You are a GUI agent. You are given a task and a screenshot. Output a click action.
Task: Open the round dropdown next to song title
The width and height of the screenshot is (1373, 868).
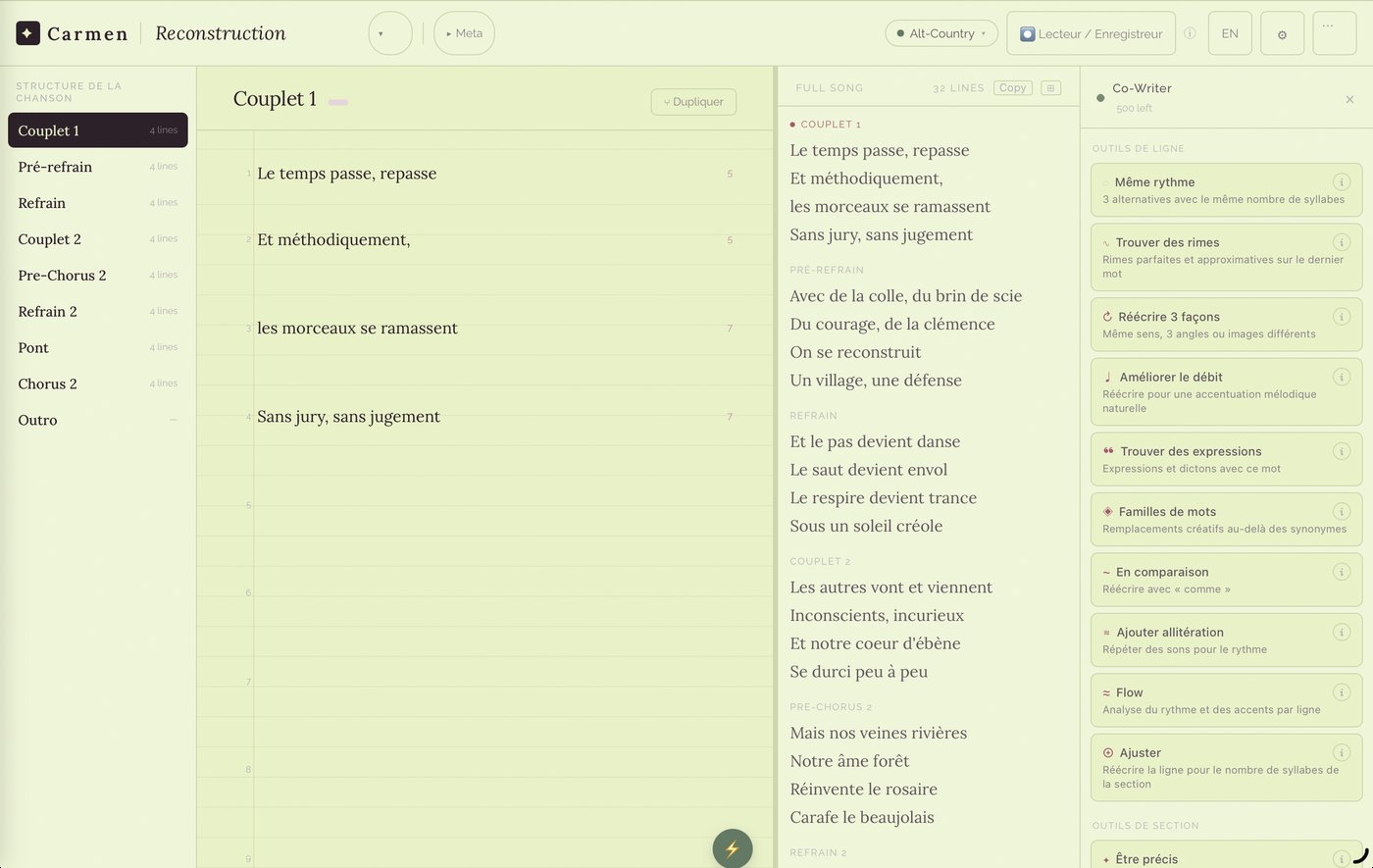coord(389,33)
